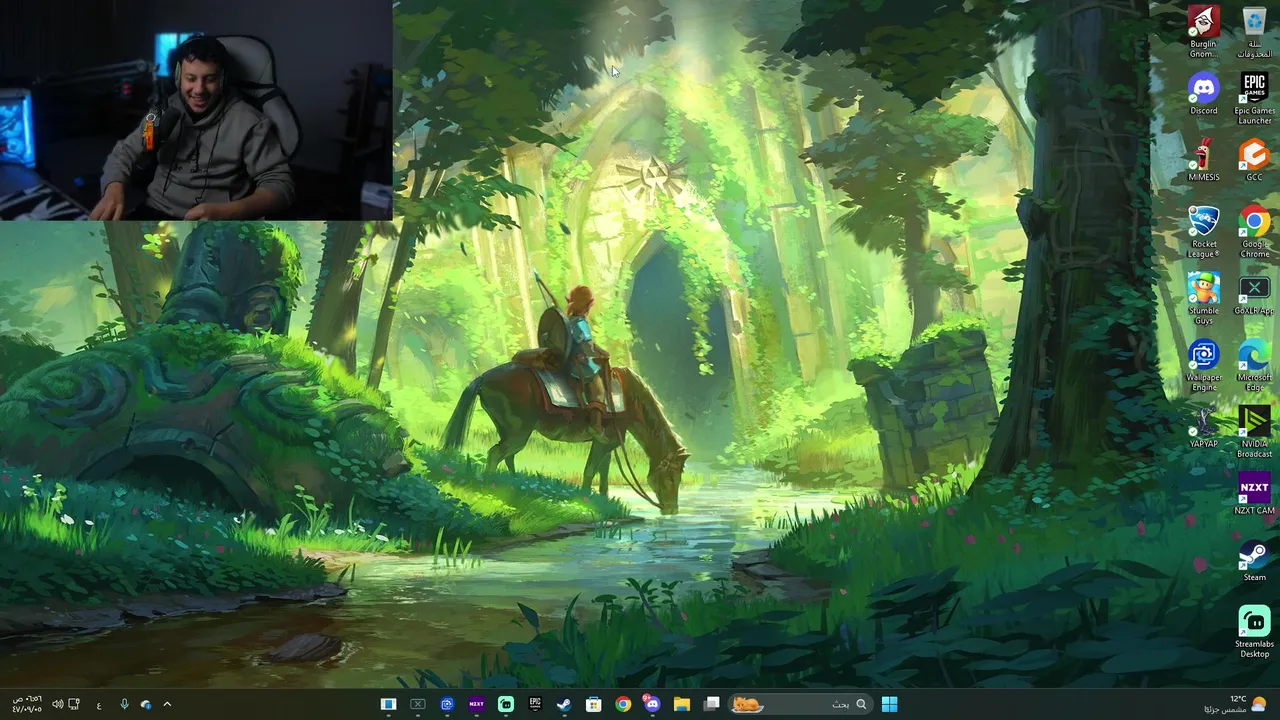Select the Steam desktop shortcut
Screen dimensions: 1280x720
point(1254,560)
